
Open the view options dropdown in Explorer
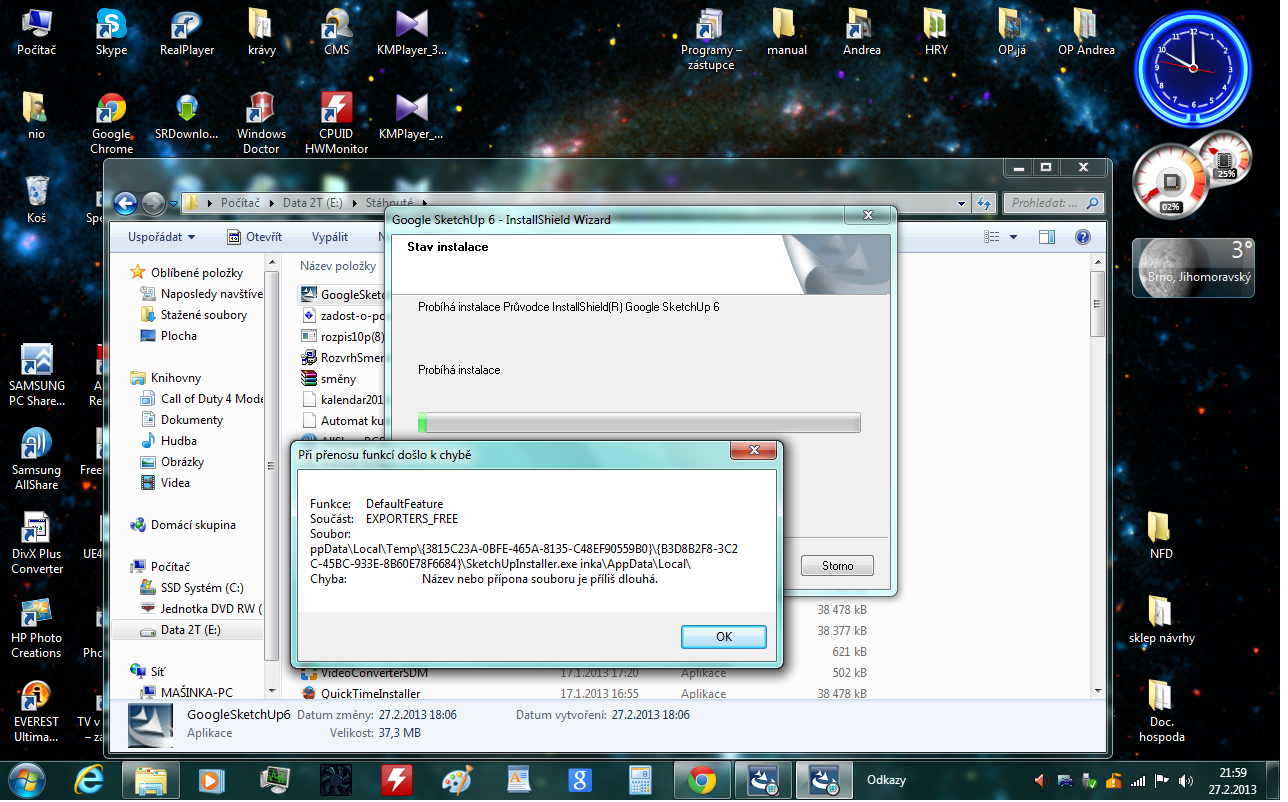(x=1013, y=237)
